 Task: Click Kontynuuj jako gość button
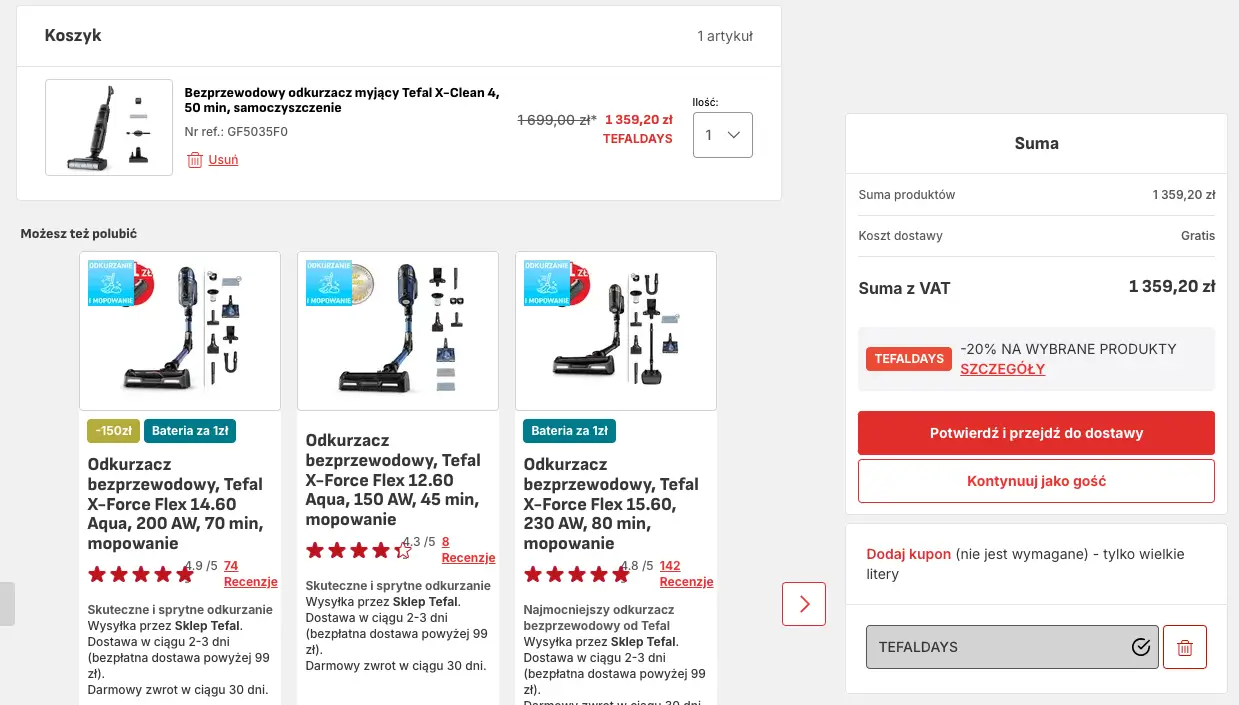[x=1036, y=481]
